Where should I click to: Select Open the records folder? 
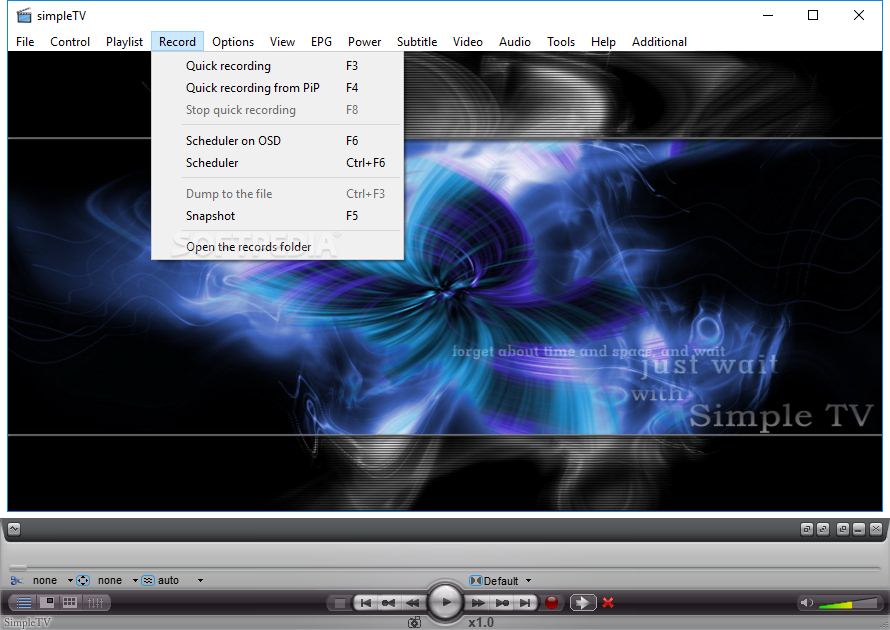click(x=278, y=247)
